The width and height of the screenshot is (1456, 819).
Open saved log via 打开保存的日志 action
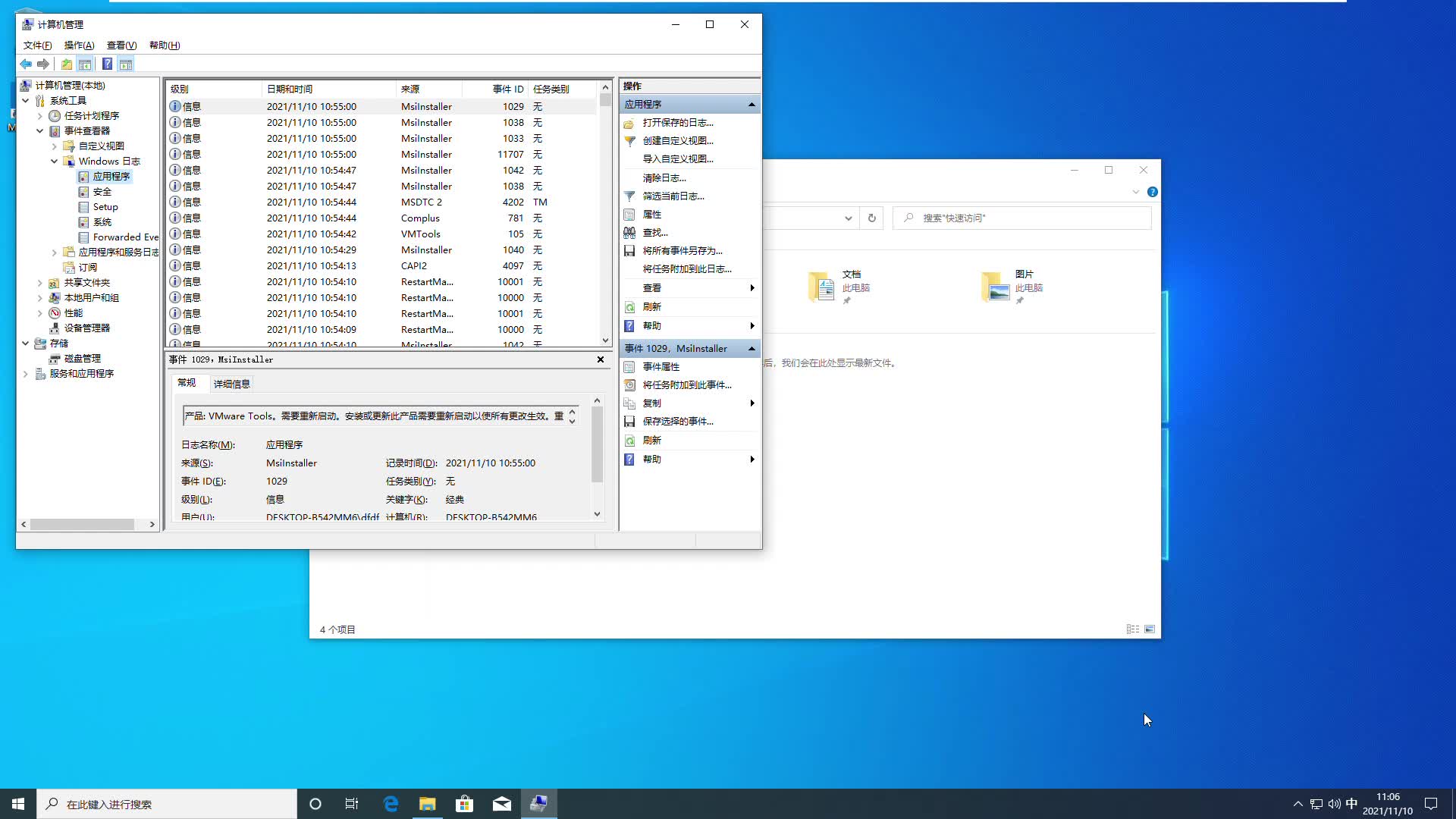pos(678,123)
